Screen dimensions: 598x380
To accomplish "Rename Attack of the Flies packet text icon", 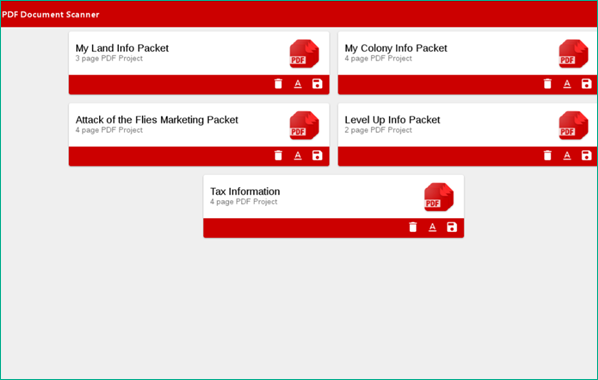I will click(298, 155).
